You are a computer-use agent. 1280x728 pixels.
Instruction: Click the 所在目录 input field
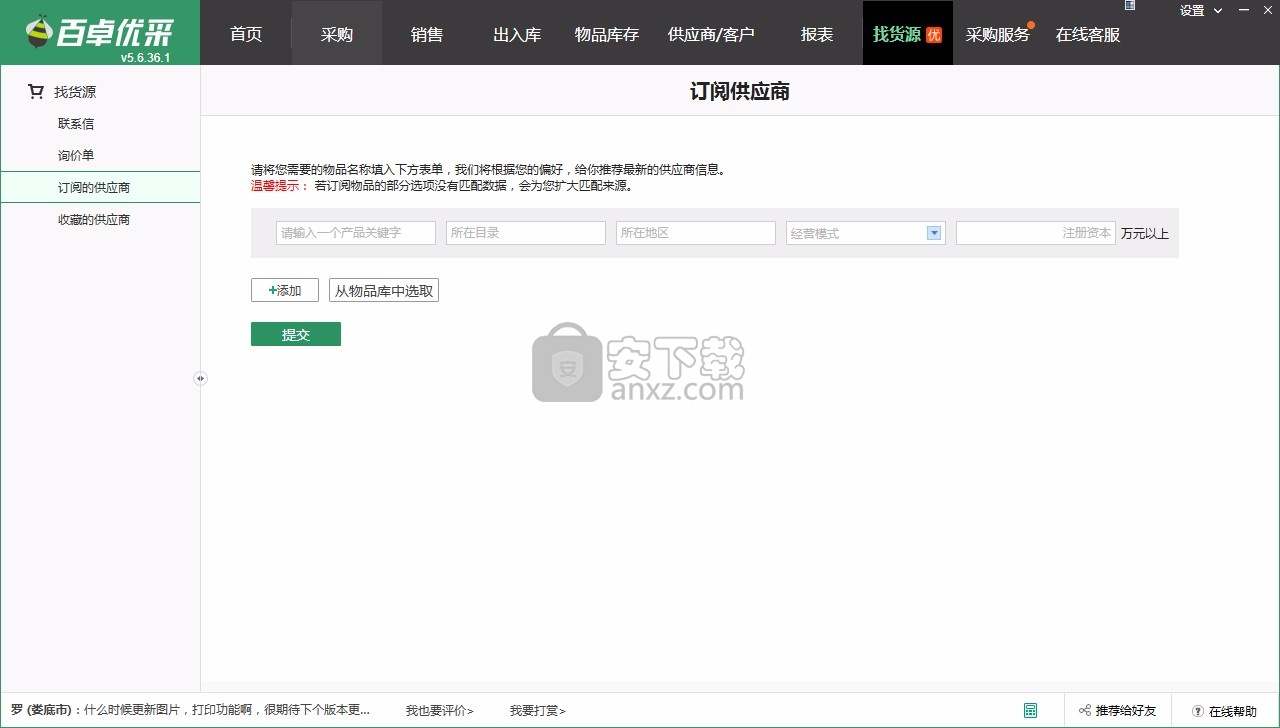click(x=526, y=233)
